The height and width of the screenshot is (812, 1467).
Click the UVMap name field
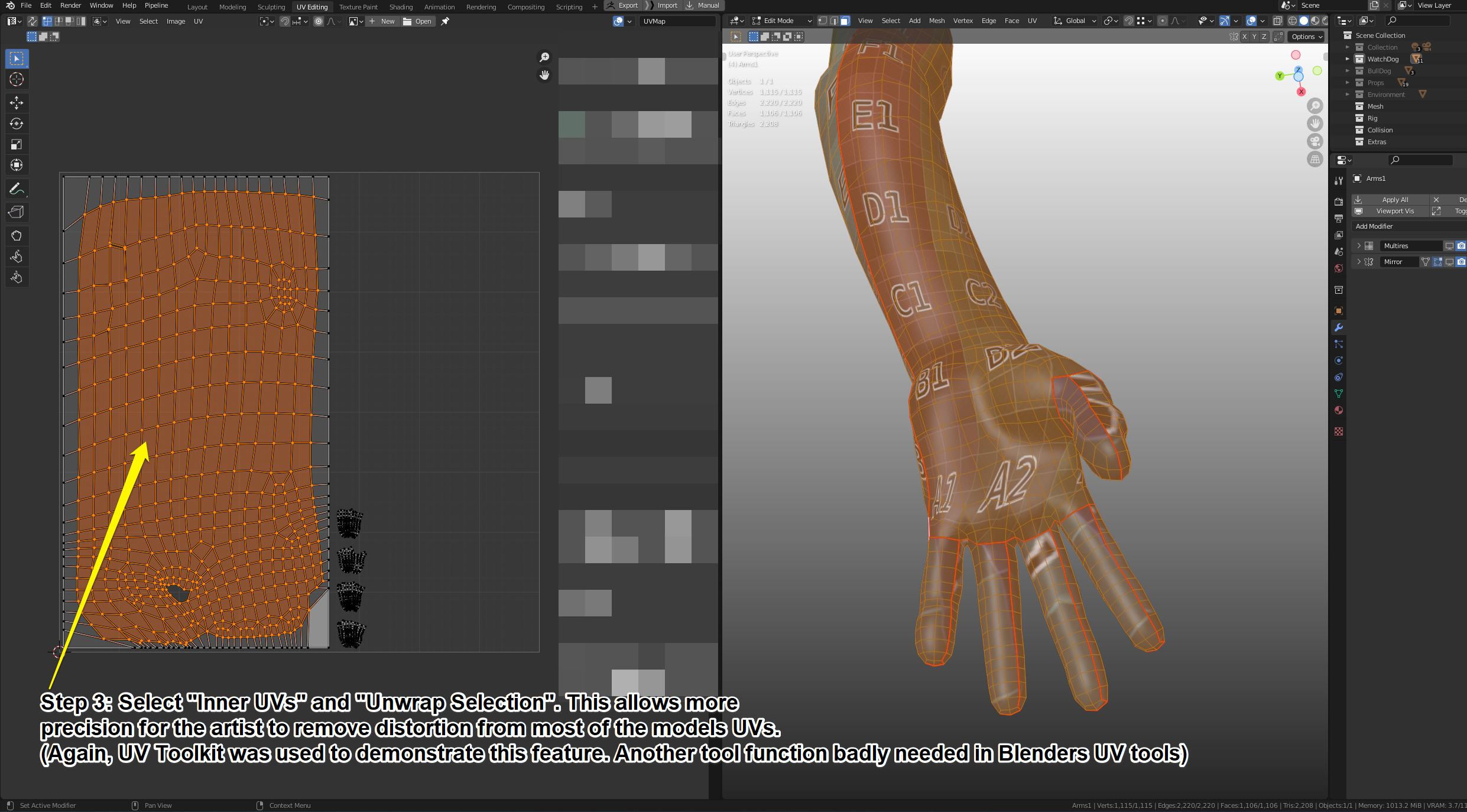[x=678, y=21]
